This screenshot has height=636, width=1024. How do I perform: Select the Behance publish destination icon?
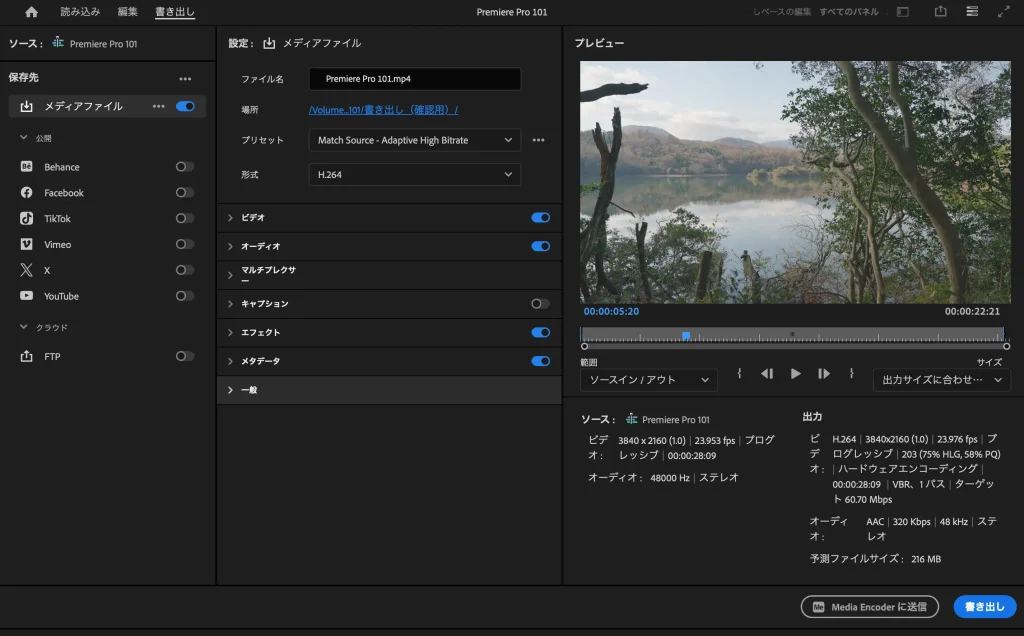tap(30, 166)
